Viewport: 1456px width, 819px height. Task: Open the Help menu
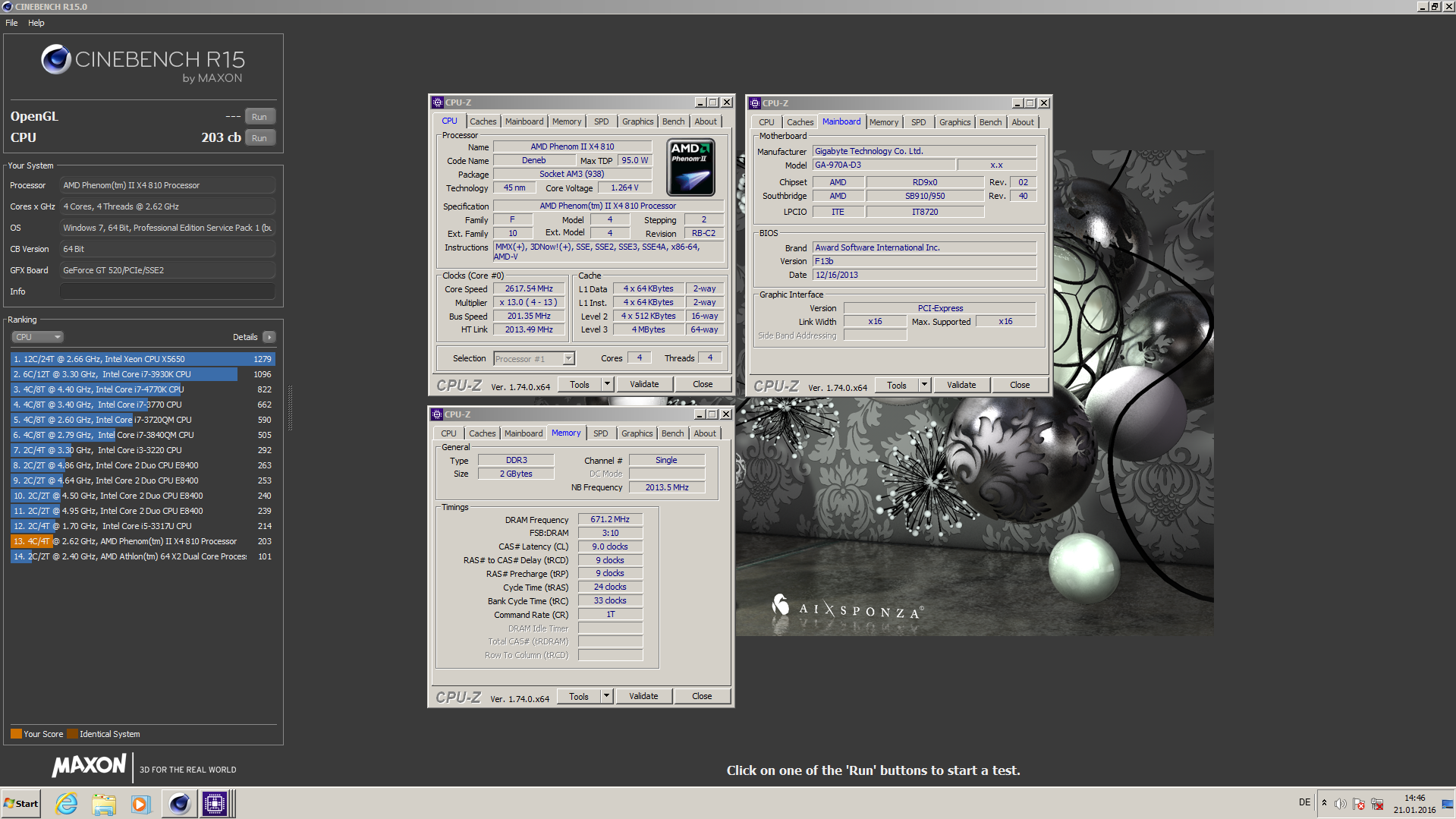click(36, 23)
